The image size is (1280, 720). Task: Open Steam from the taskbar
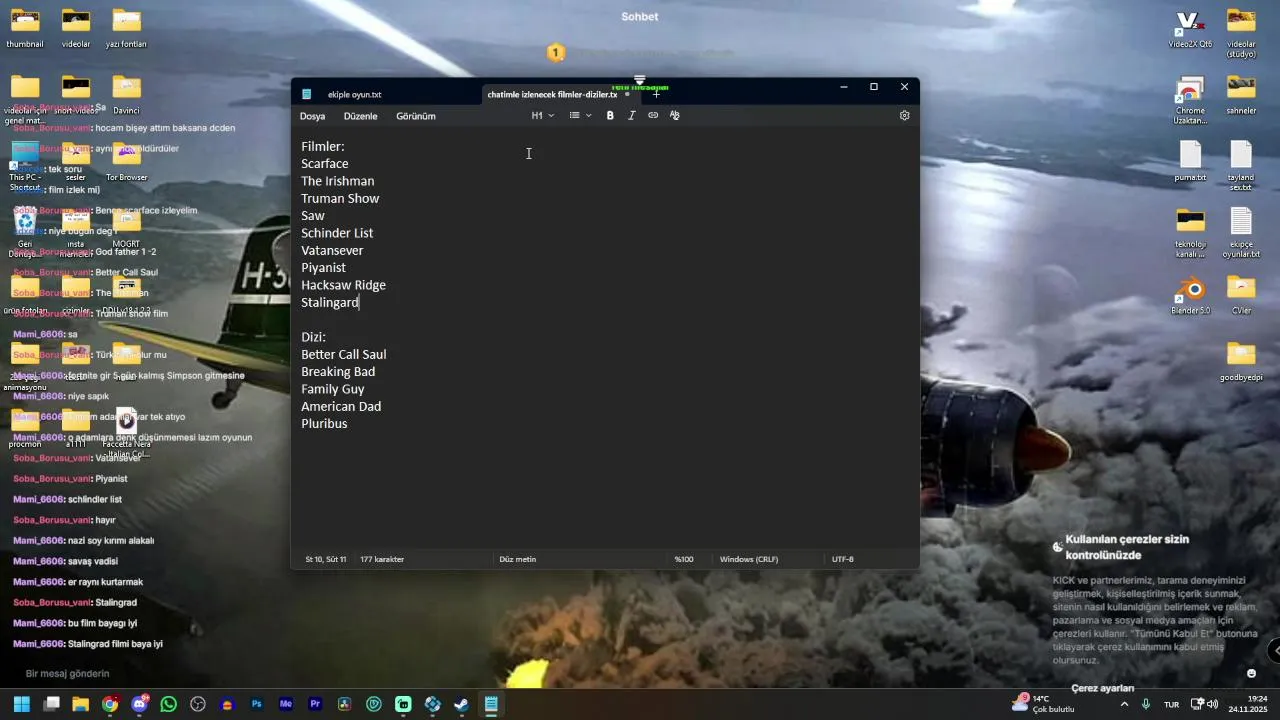point(461,704)
